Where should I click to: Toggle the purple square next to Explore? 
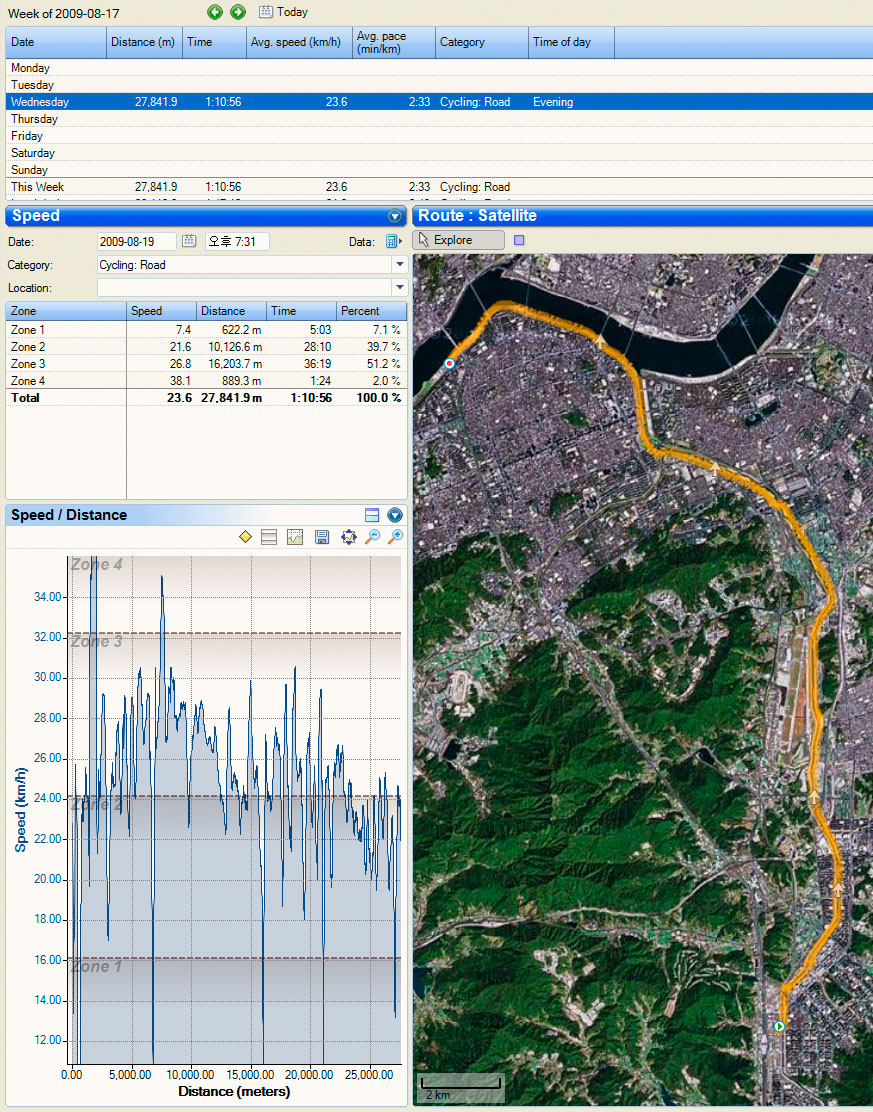point(518,240)
